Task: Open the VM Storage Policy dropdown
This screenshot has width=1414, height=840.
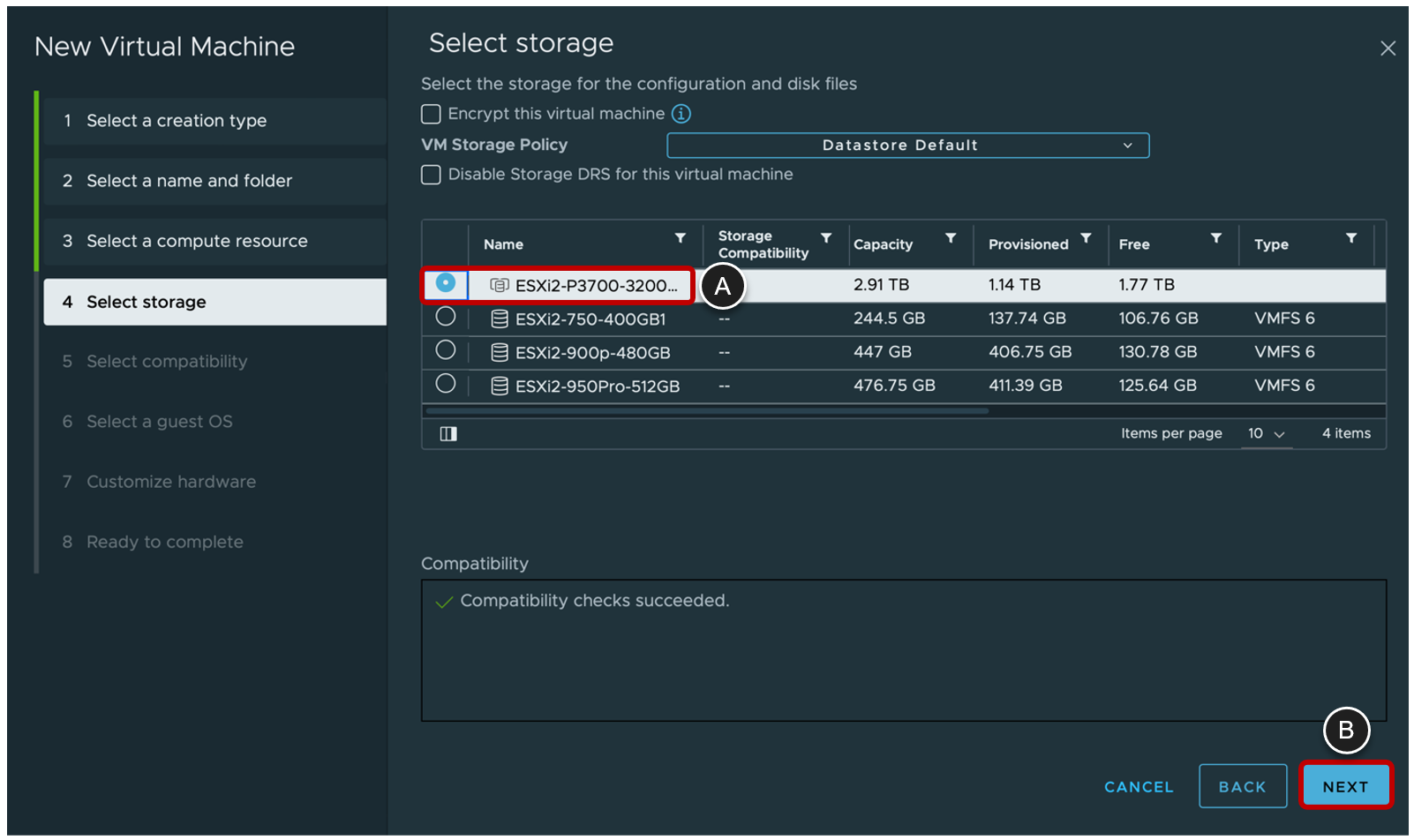Action: coord(906,145)
